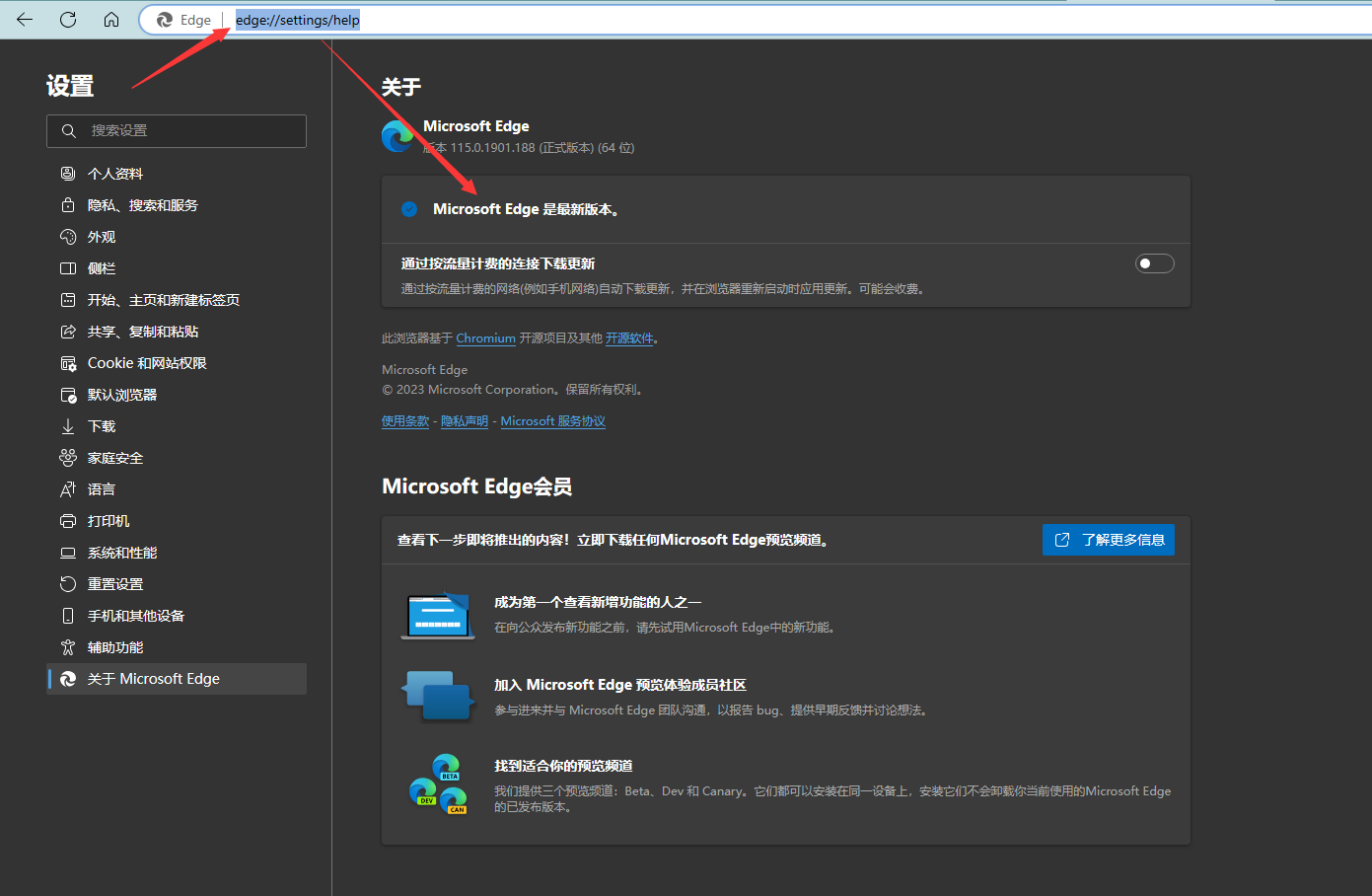Click the magnifier icon in settings search
The height and width of the screenshot is (896, 1372).
coord(68,130)
